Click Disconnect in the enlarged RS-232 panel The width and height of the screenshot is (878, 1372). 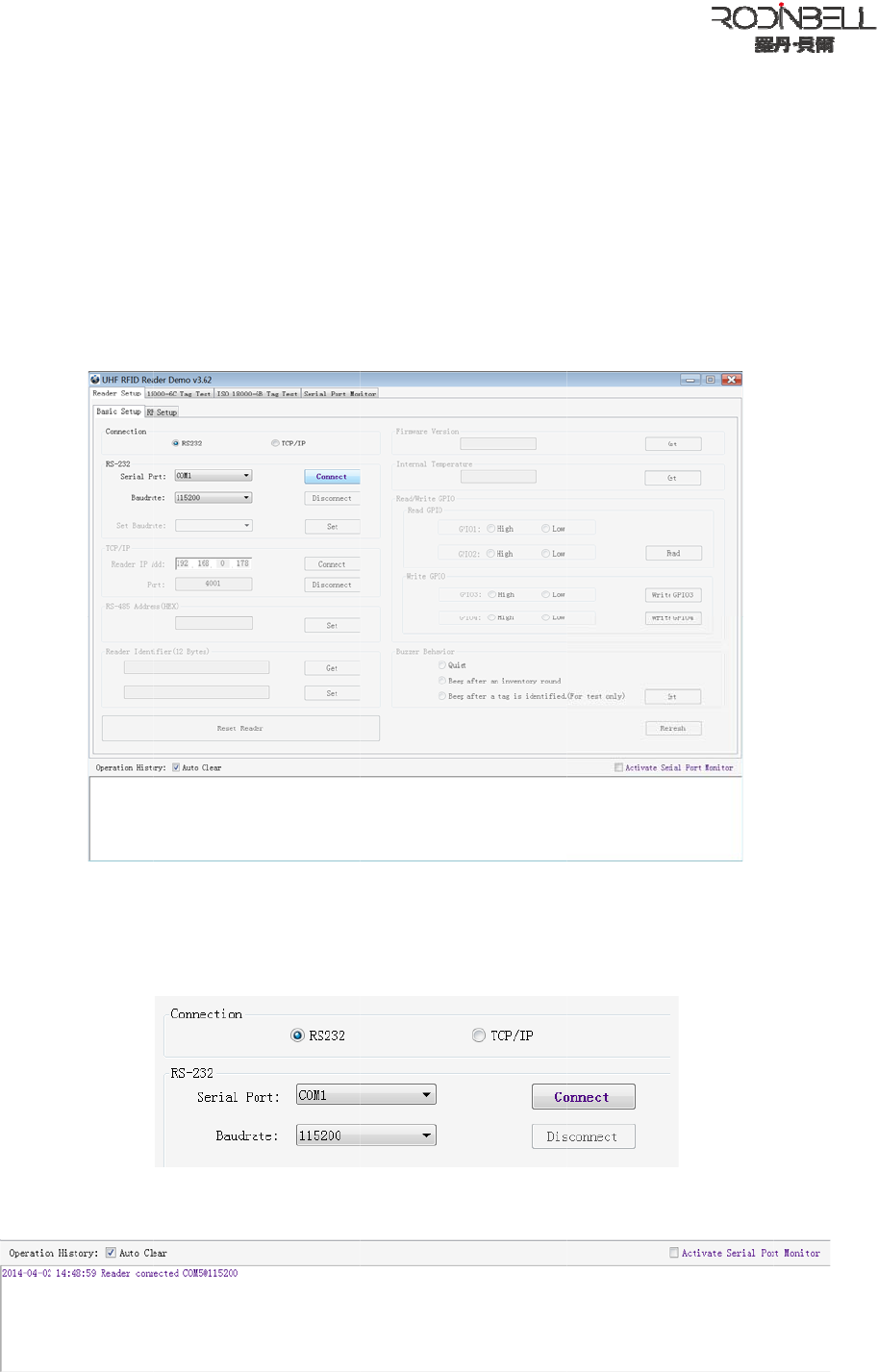[x=583, y=1136]
